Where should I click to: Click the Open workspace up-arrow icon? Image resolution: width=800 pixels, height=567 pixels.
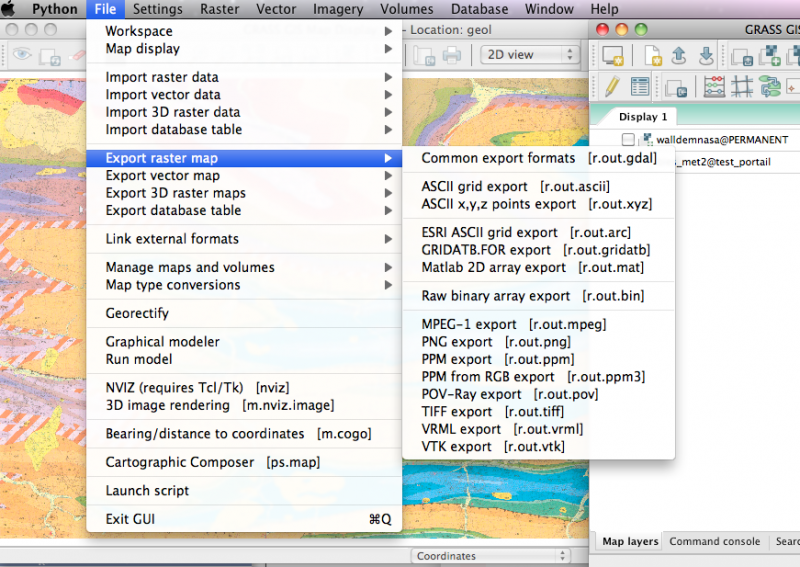pos(679,55)
